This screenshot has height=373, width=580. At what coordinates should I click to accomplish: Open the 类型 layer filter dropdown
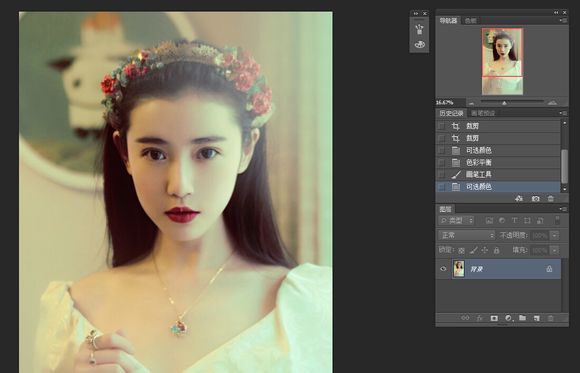(x=456, y=221)
